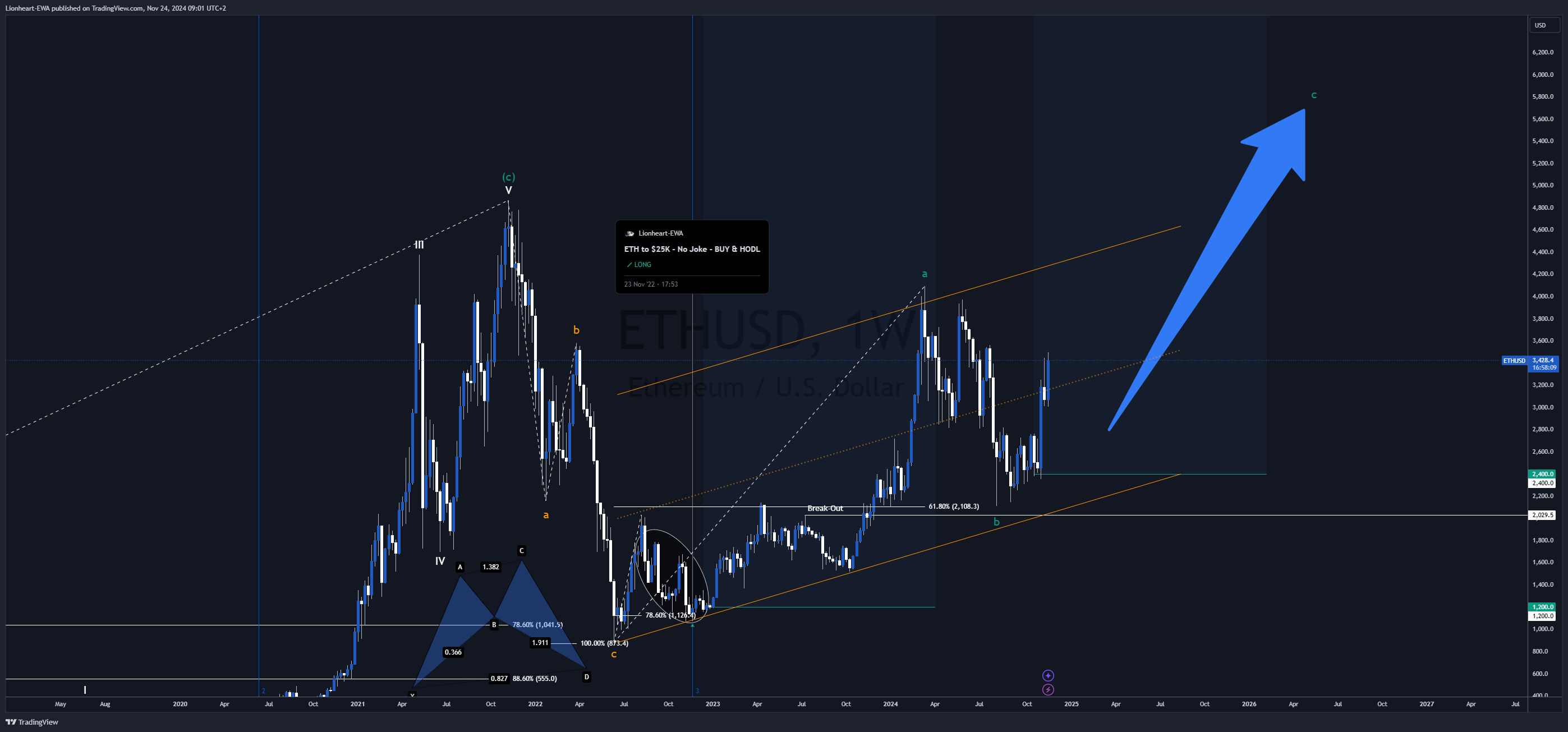Select harmonic point label C in black box
1568x732 pixels.
coord(522,551)
